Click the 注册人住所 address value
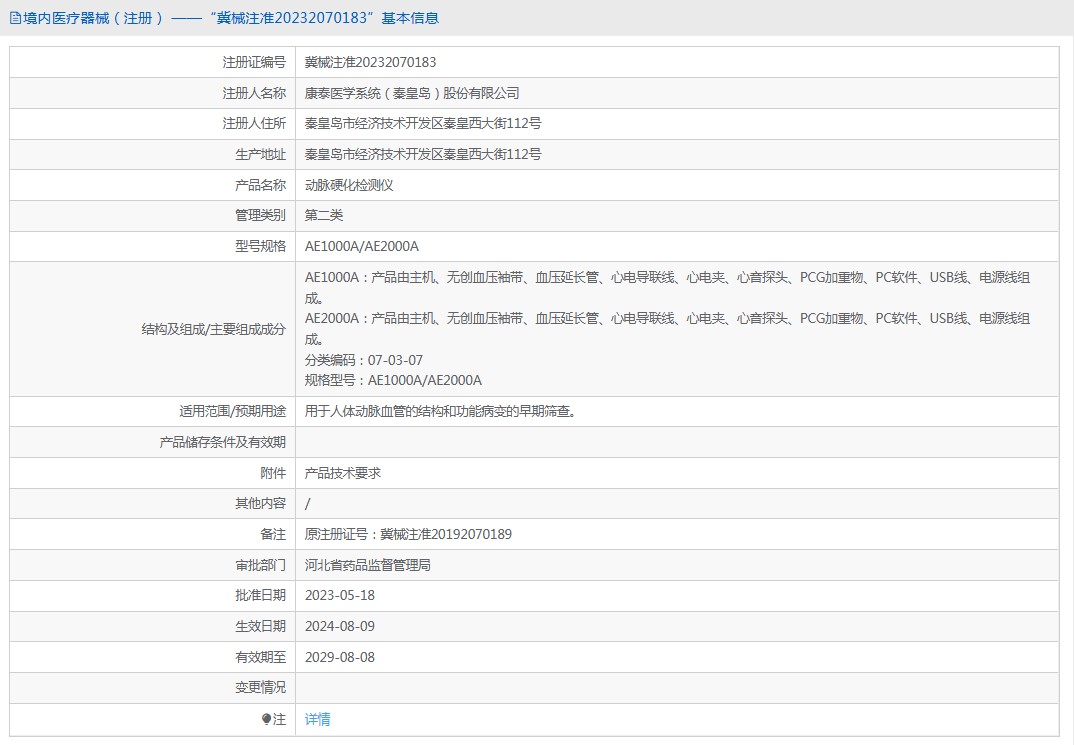Image resolution: width=1074 pixels, height=745 pixels. click(x=423, y=124)
